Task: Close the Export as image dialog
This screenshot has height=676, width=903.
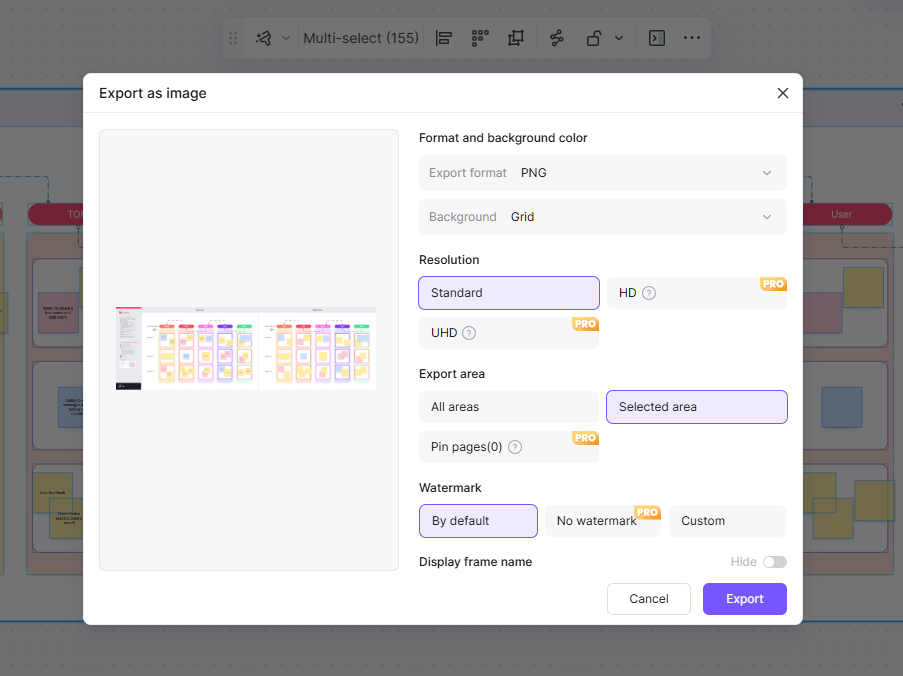Action: click(783, 93)
